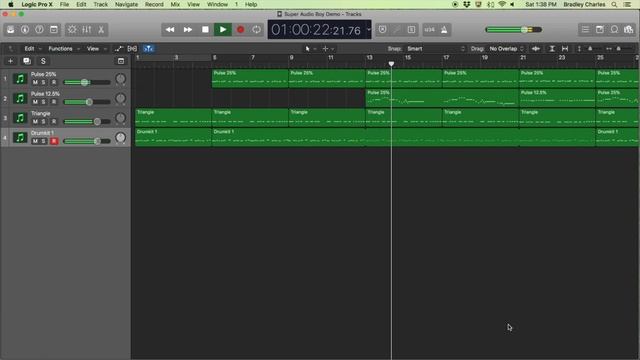Toggle the Count-in 1234 button
The height and width of the screenshot is (360, 640).
click(x=429, y=29)
